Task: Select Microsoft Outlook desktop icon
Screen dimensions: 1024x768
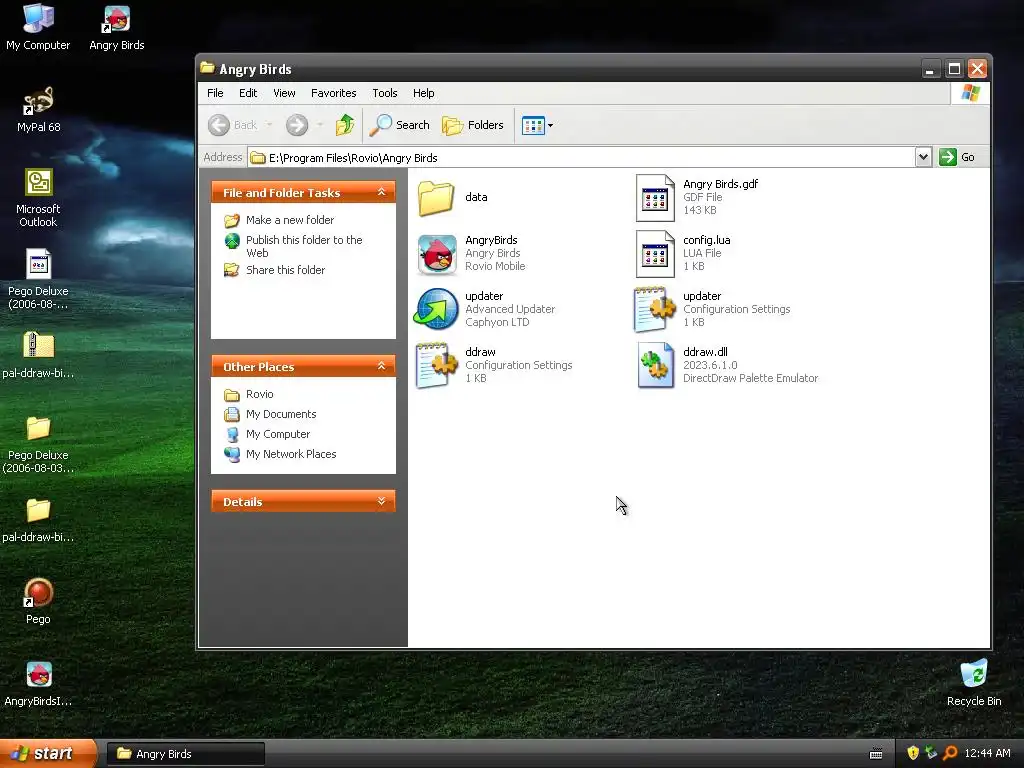Action: 38,198
